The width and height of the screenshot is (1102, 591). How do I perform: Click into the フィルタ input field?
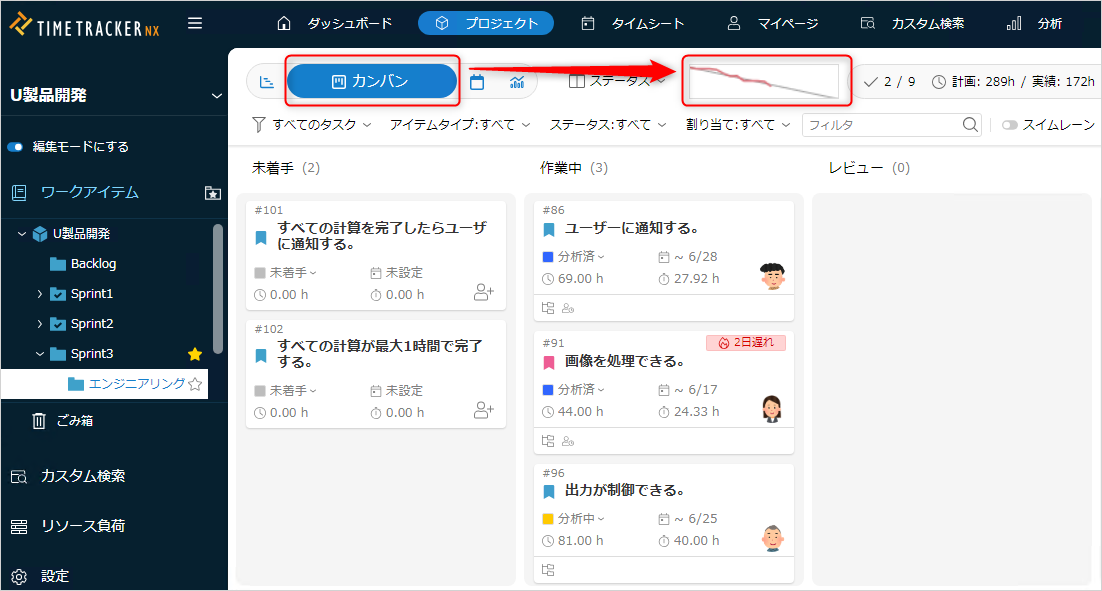(x=880, y=125)
